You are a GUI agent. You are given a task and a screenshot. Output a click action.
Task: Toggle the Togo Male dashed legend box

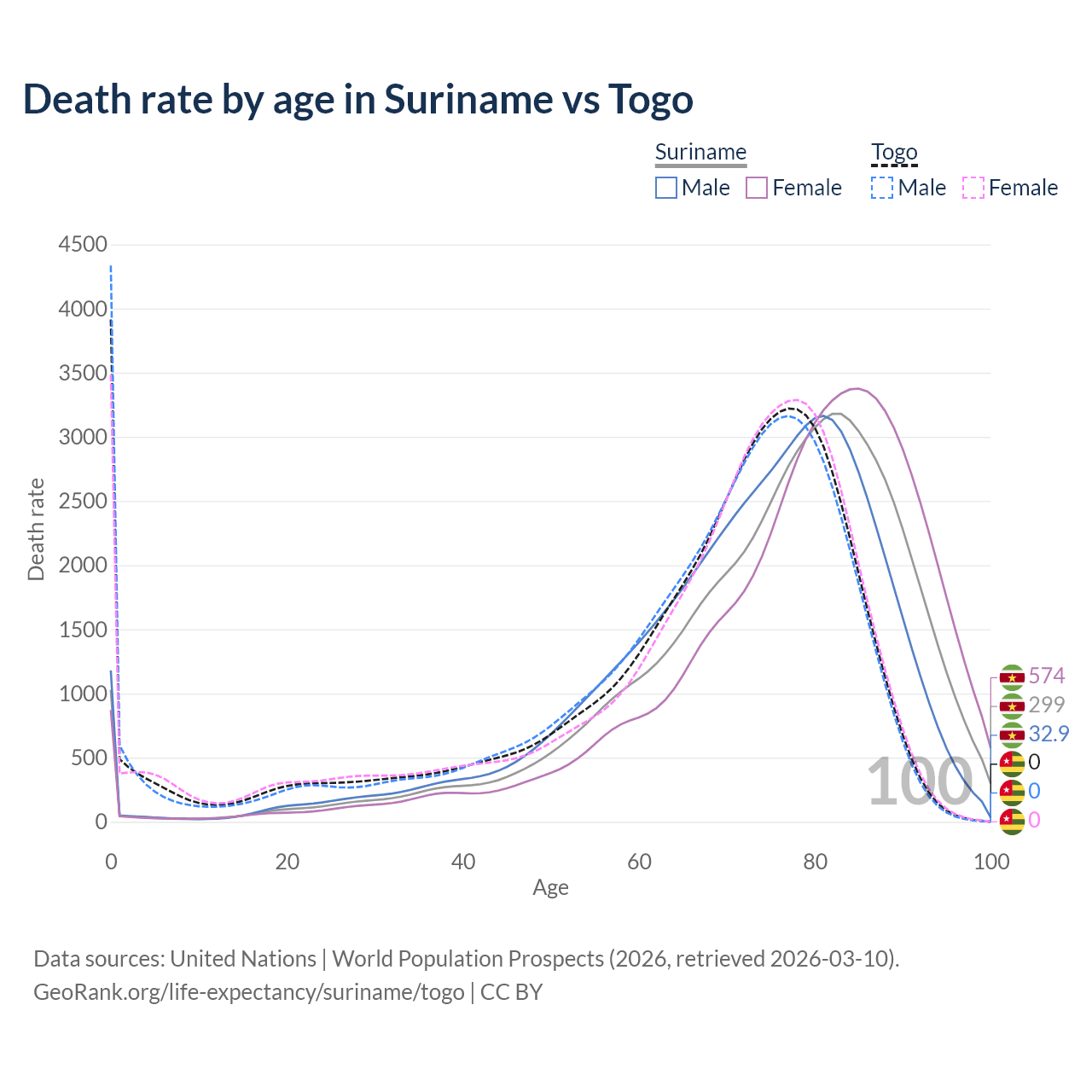tap(882, 188)
